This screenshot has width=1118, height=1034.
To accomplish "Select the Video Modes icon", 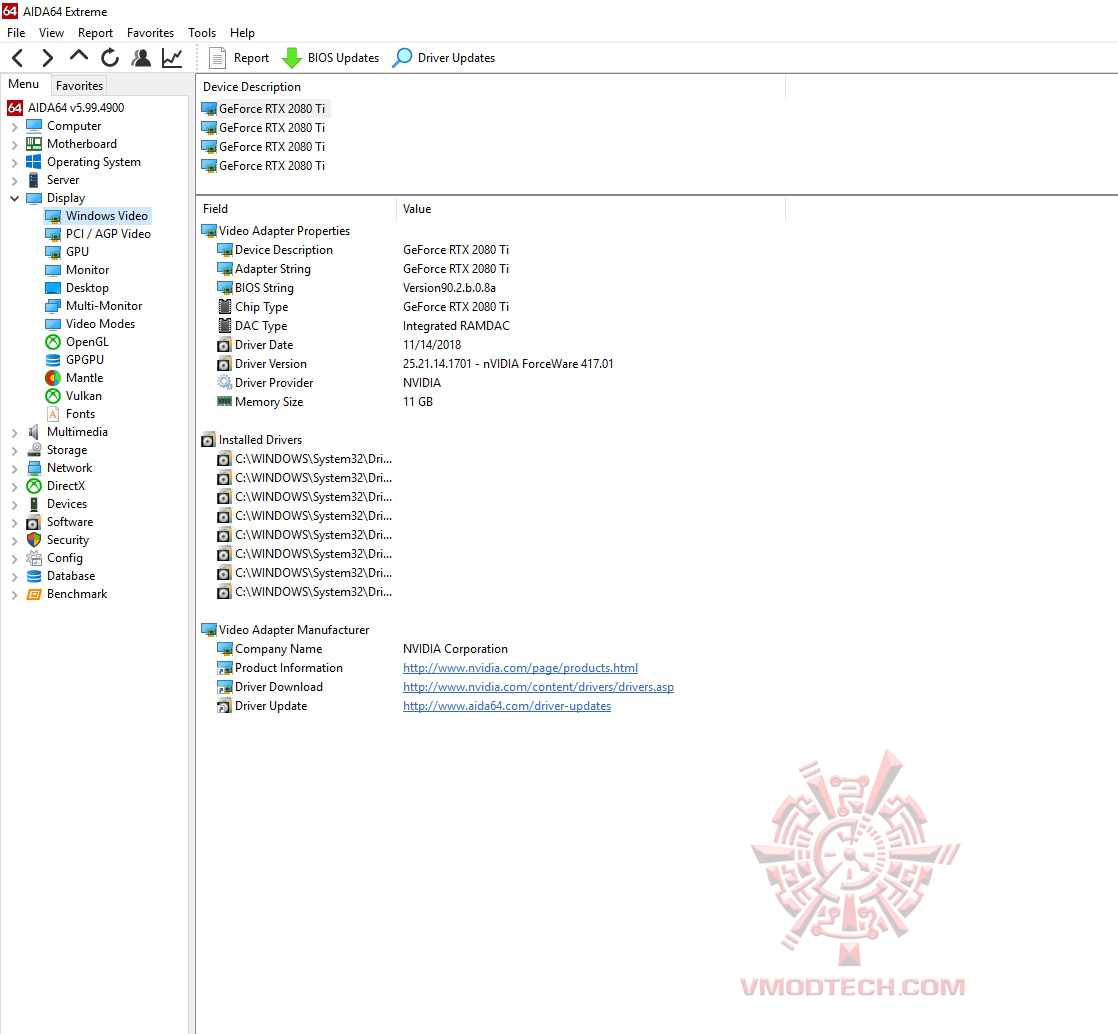I will click(x=53, y=324).
